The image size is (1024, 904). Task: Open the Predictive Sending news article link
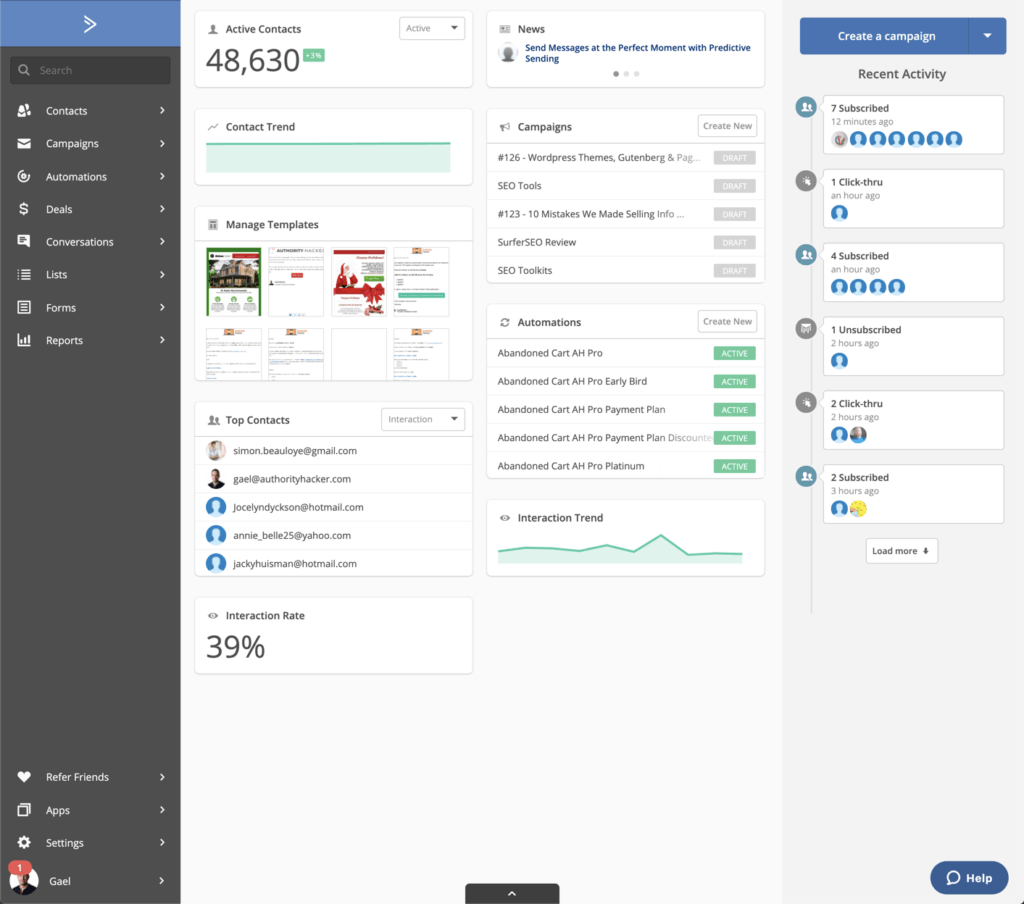pyautogui.click(x=637, y=53)
